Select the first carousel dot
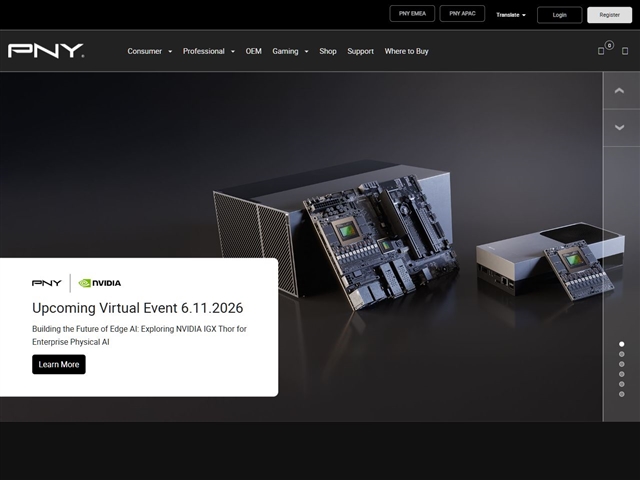This screenshot has height=480, width=640. 621,344
